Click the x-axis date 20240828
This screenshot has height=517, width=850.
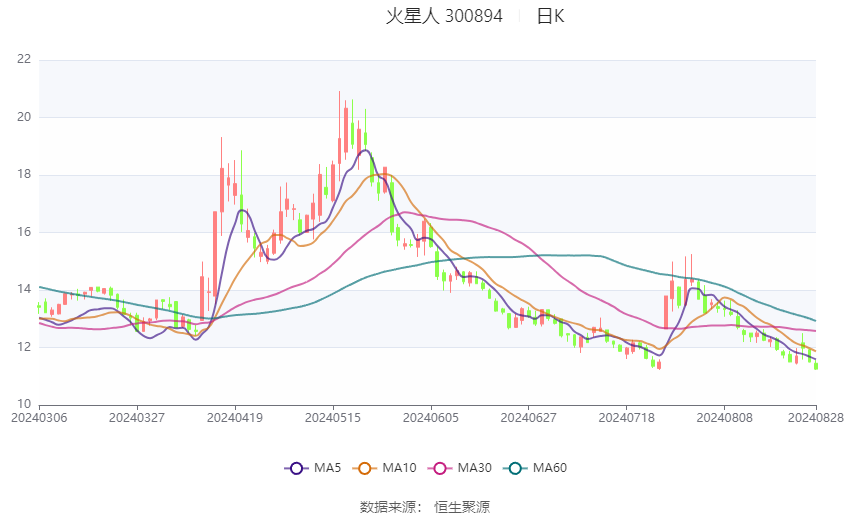[x=816, y=418]
